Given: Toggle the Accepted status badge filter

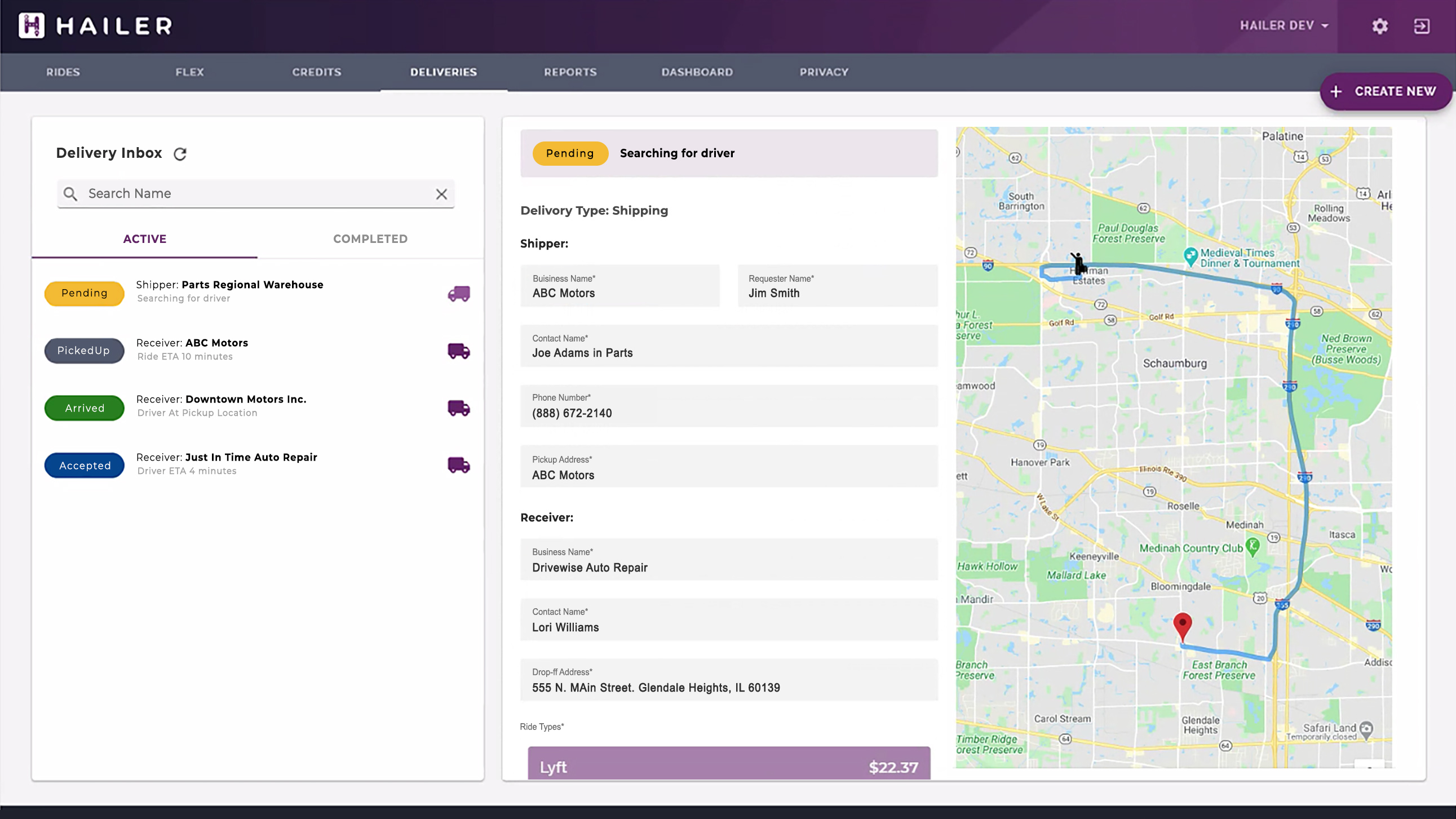Looking at the screenshot, I should (85, 465).
